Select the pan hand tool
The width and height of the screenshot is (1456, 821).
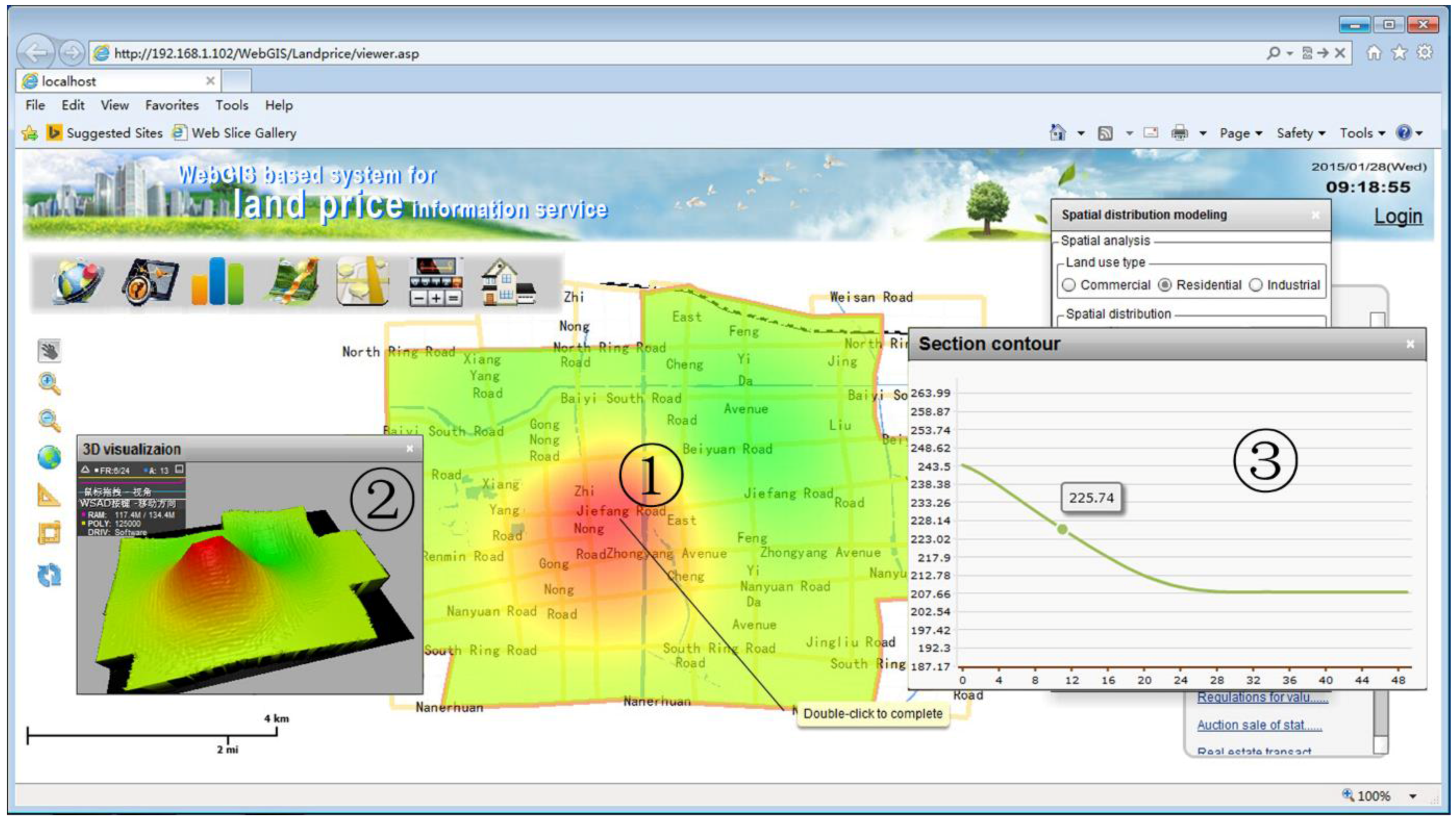coord(49,351)
